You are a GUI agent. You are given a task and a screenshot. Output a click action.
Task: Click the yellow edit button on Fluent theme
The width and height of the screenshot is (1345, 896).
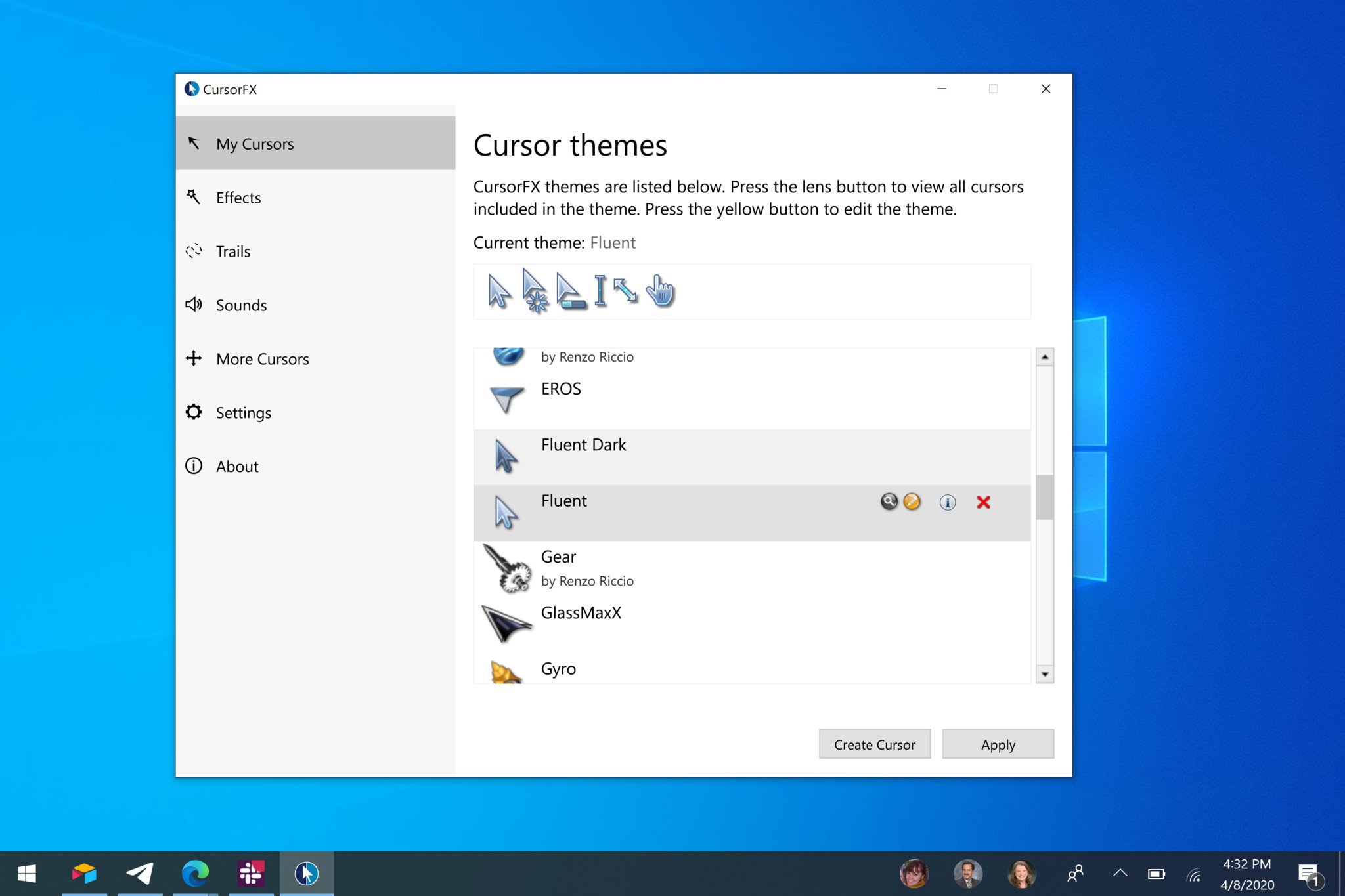pyautogui.click(x=910, y=502)
